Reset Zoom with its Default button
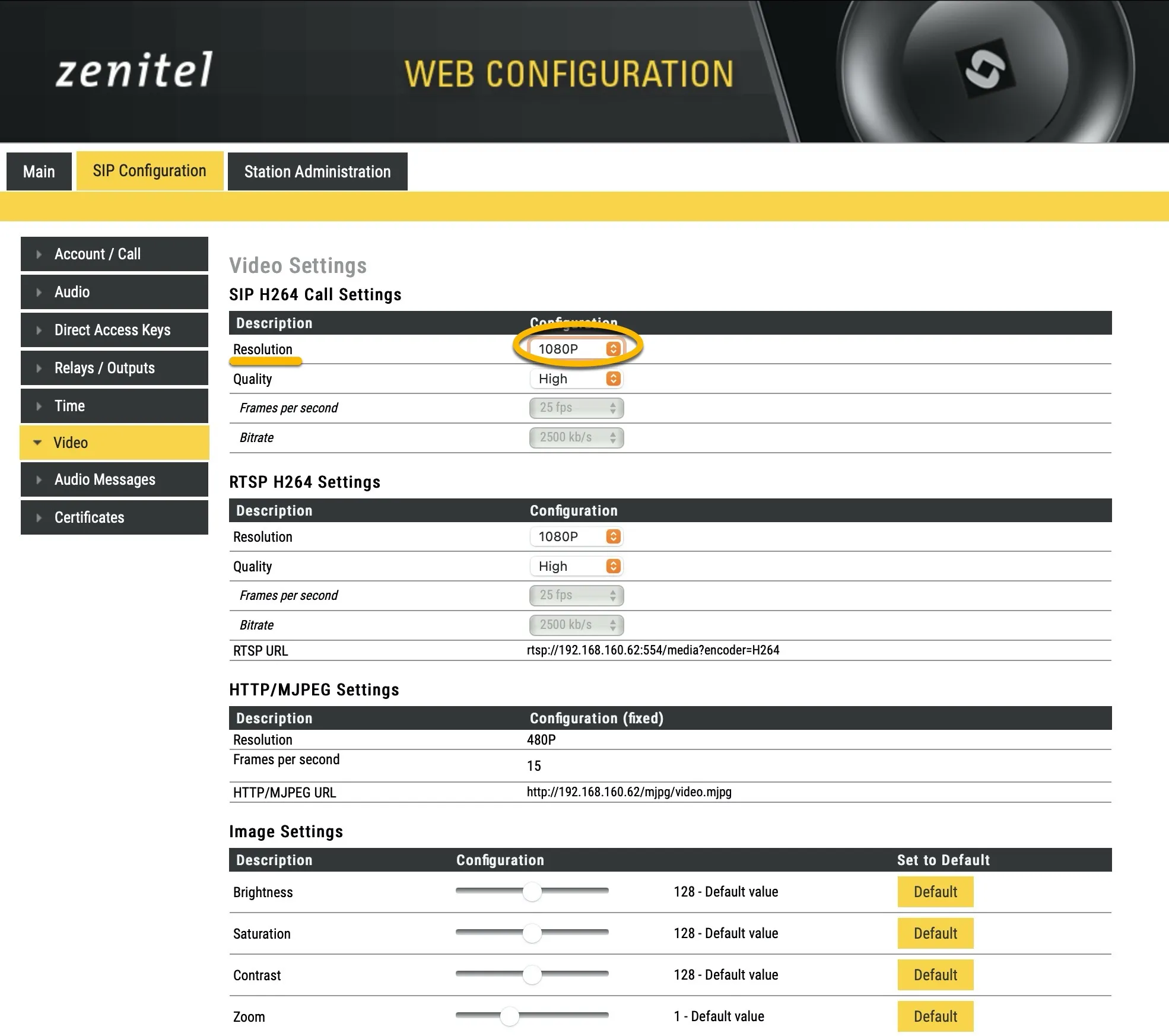 [x=935, y=1016]
